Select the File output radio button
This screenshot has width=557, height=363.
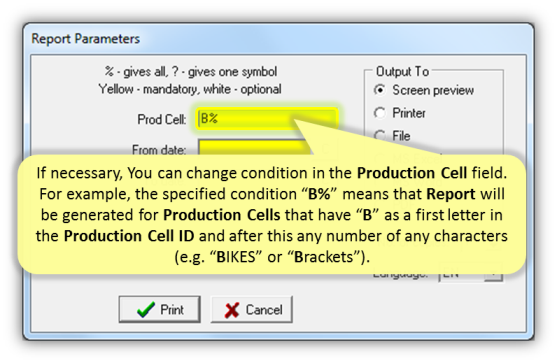[392, 136]
